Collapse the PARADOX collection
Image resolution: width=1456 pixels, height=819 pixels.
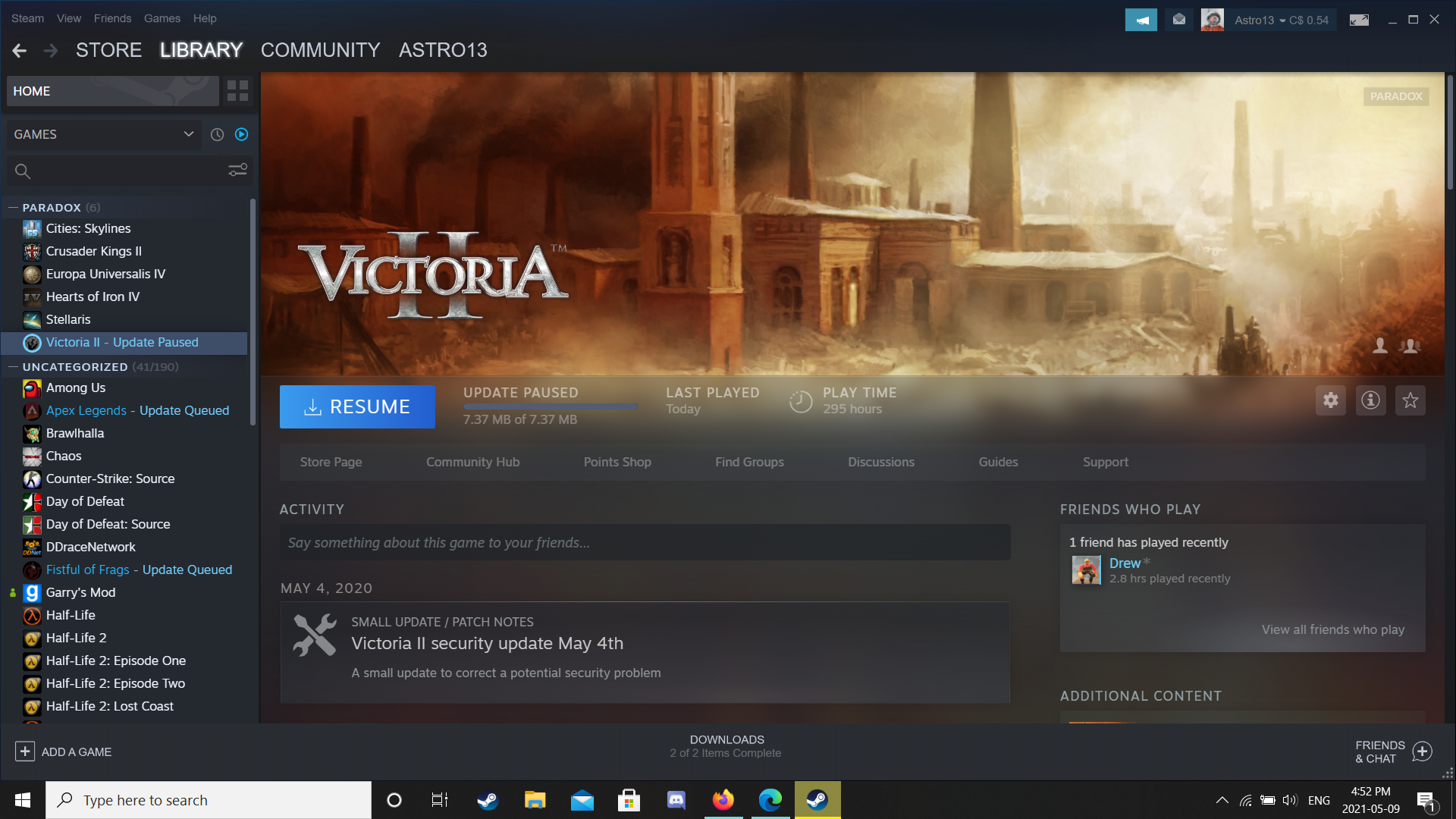coord(13,207)
